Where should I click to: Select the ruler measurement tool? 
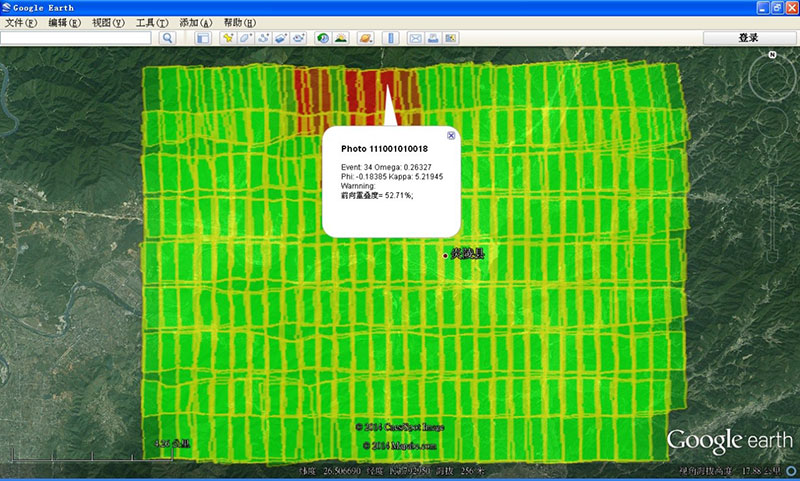(x=391, y=38)
